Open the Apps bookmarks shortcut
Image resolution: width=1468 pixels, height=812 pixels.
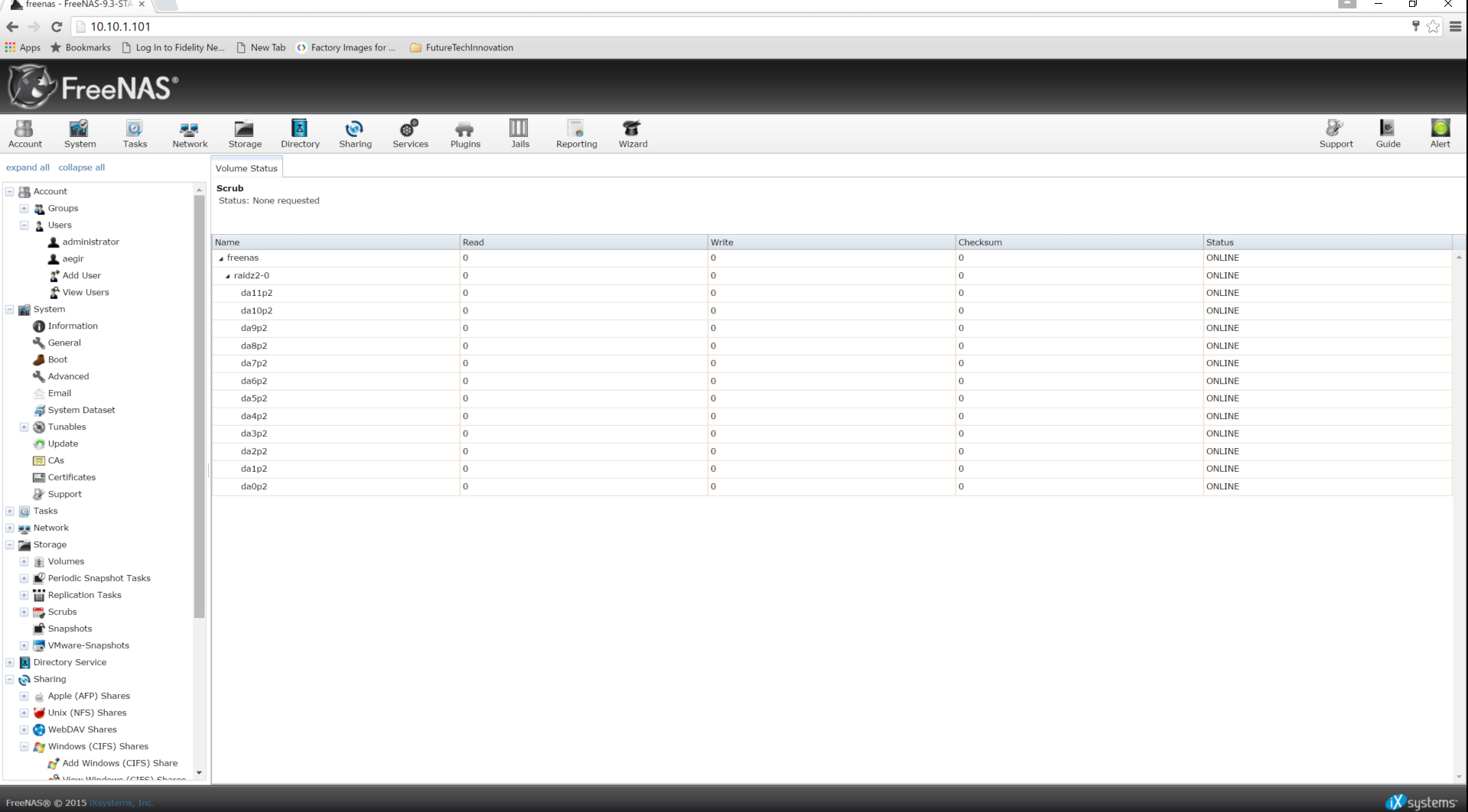click(23, 47)
